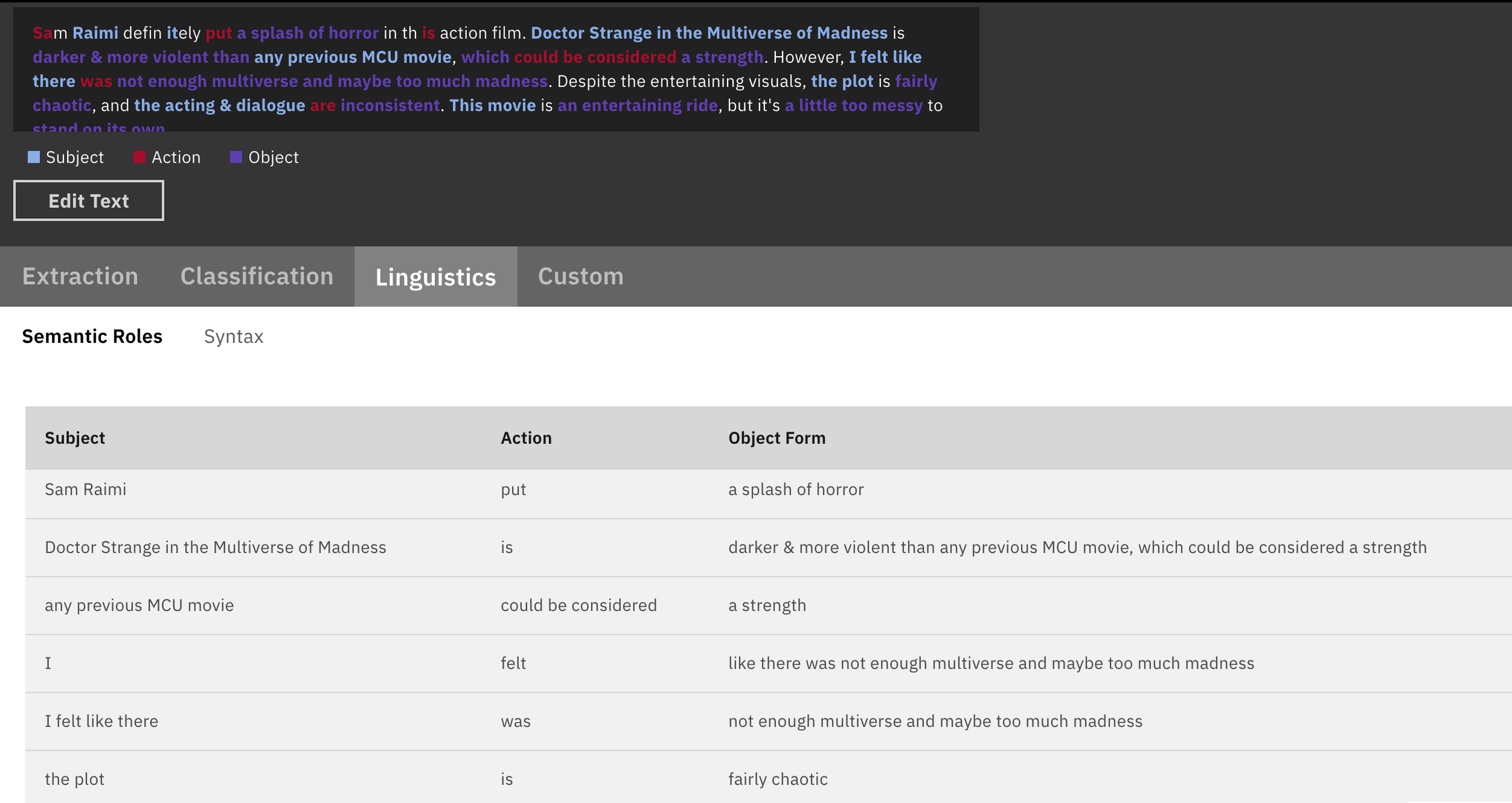Image resolution: width=1512 pixels, height=803 pixels.
Task: Click the Subject column header
Action: [x=75, y=438]
